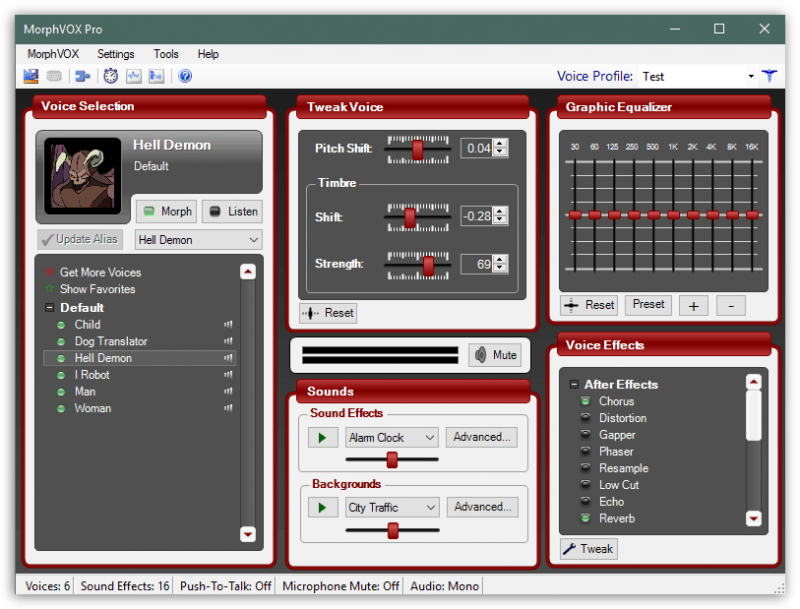Viewport: 800px width, 609px height.
Task: Open the Settings menu
Action: 116,54
